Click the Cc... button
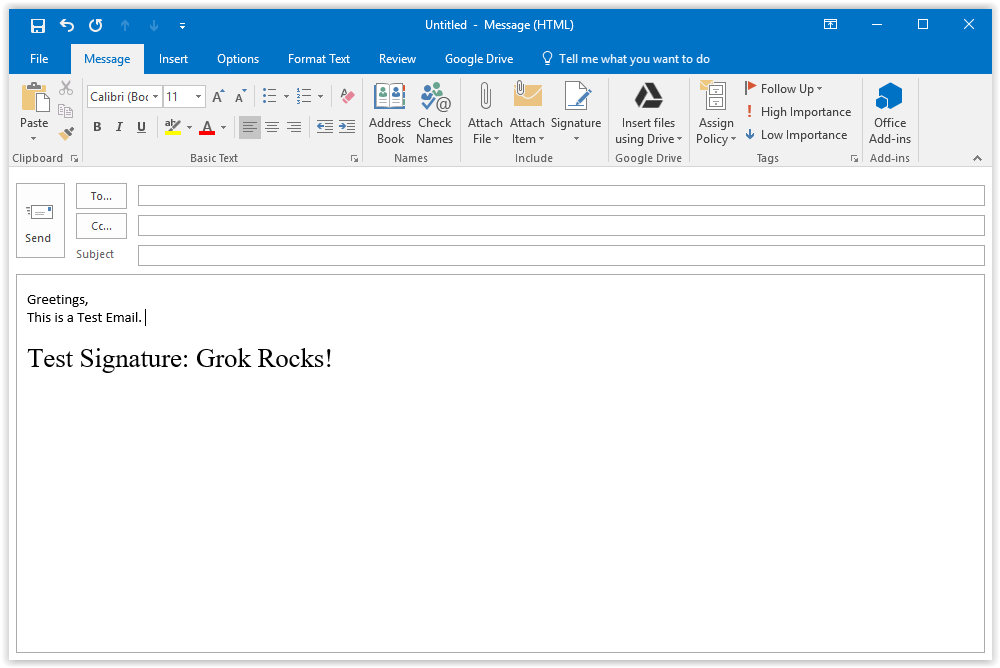Image resolution: width=1000 pixels, height=668 pixels. coord(101,226)
